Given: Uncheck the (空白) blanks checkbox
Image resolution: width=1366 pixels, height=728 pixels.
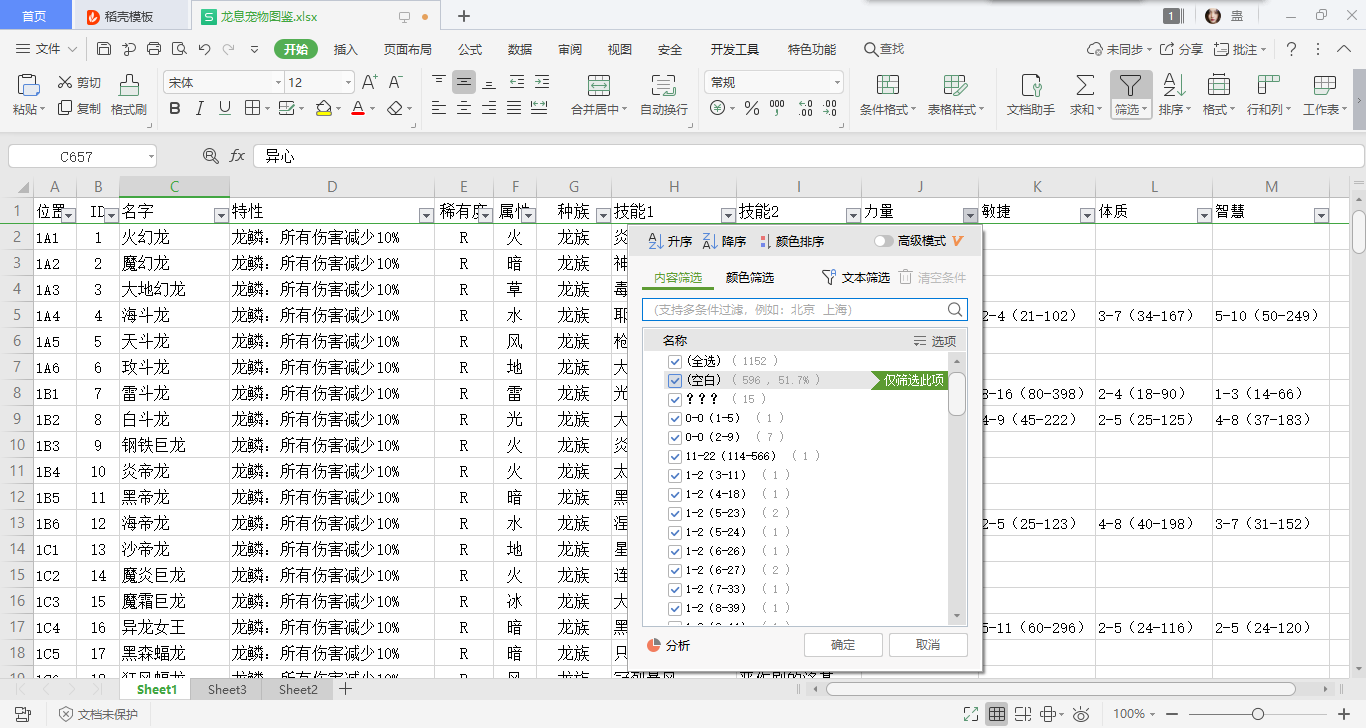Looking at the screenshot, I should [675, 380].
